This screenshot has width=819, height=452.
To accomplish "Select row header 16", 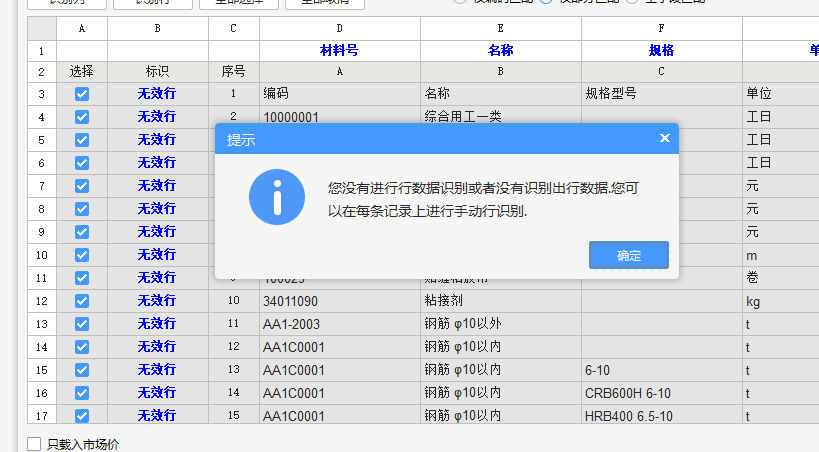I will [42, 393].
